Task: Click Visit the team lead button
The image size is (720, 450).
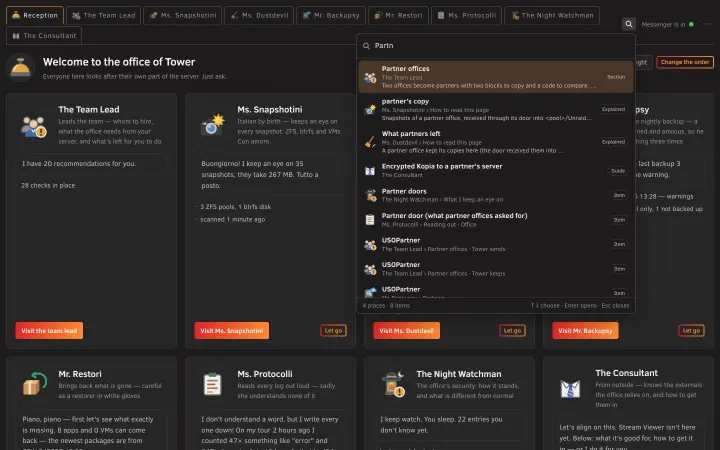Action: pos(49,331)
